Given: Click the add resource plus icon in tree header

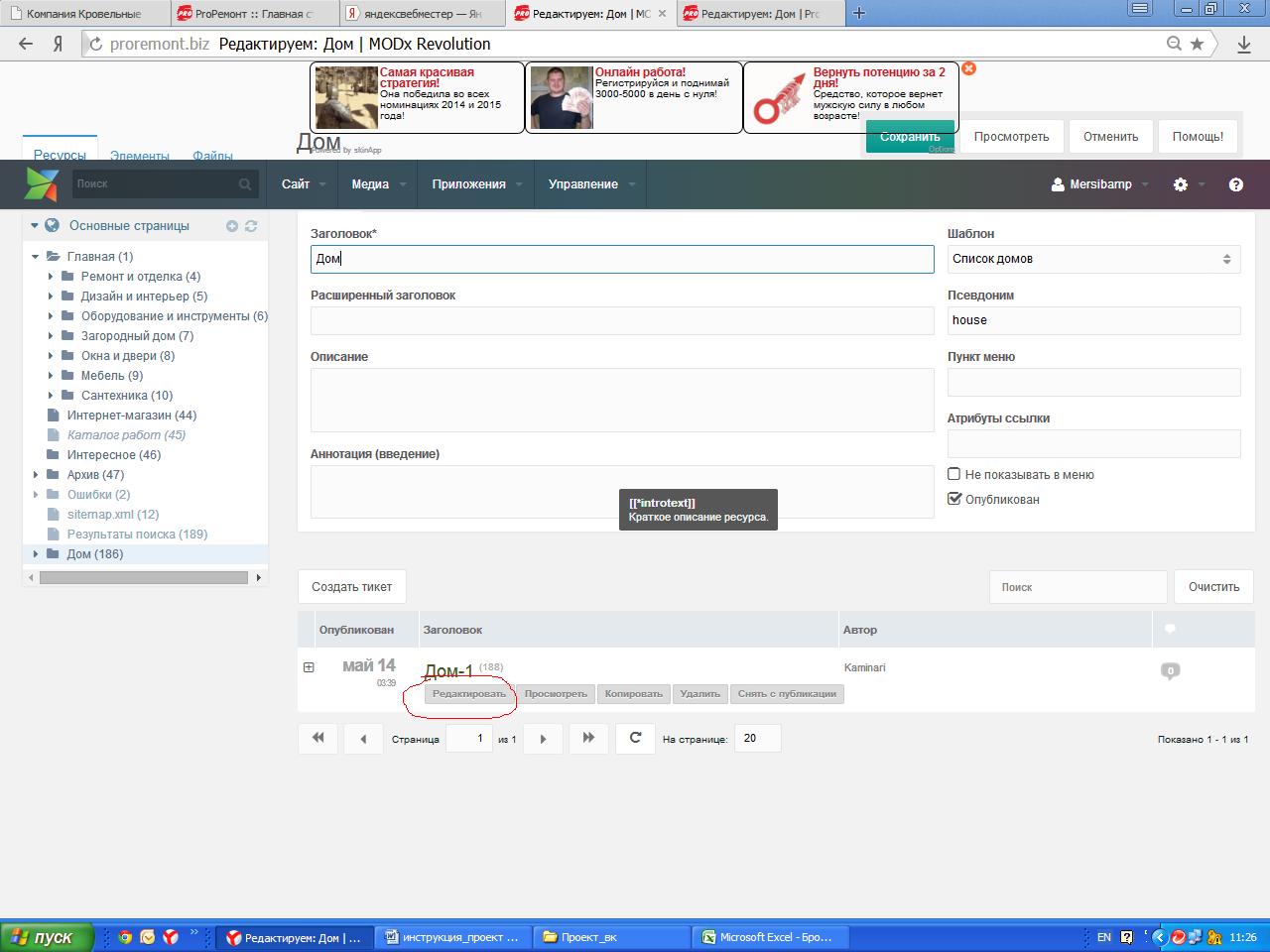Looking at the screenshot, I should (232, 226).
